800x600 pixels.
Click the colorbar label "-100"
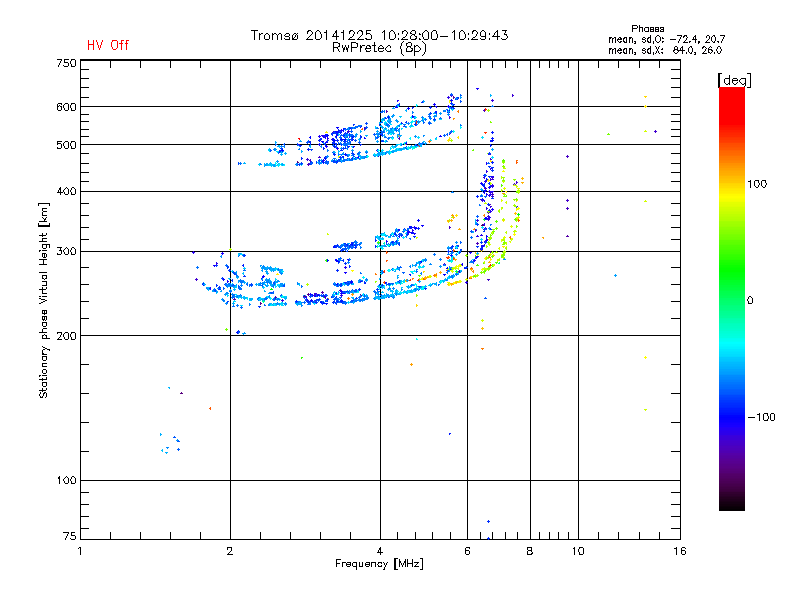pyautogui.click(x=762, y=417)
